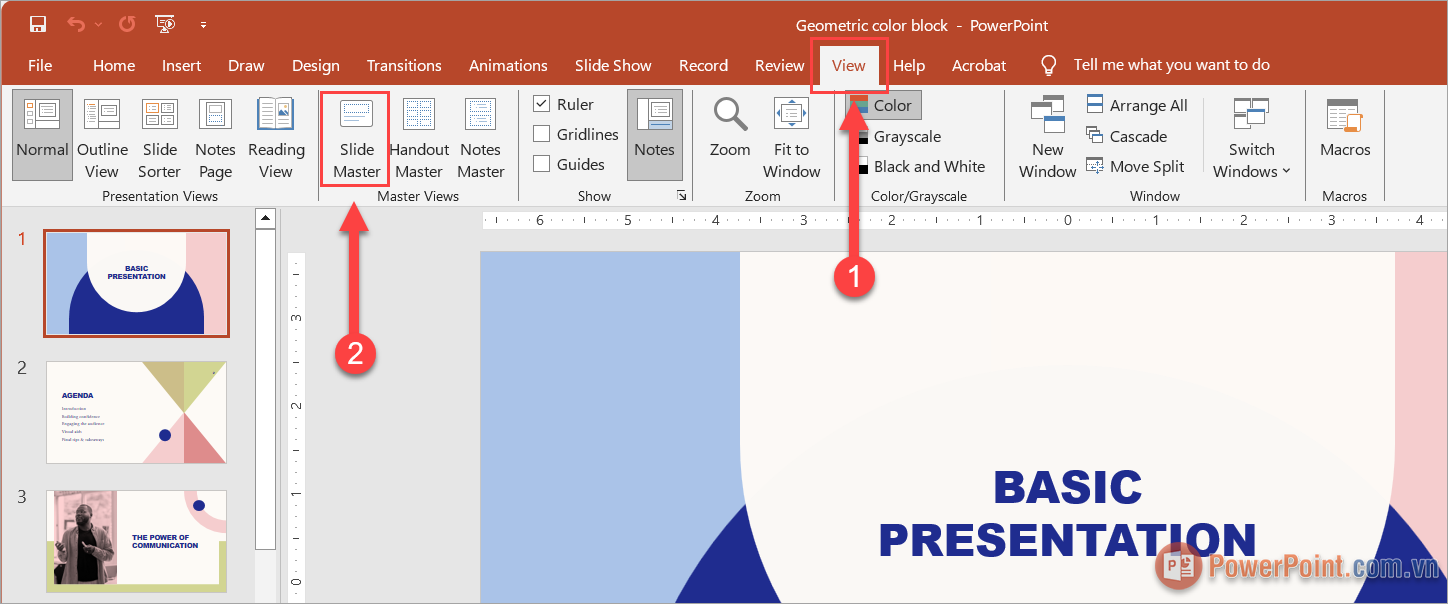Open the Undo history dropdown arrow
Screen dimensions: 1448x604
98,25
